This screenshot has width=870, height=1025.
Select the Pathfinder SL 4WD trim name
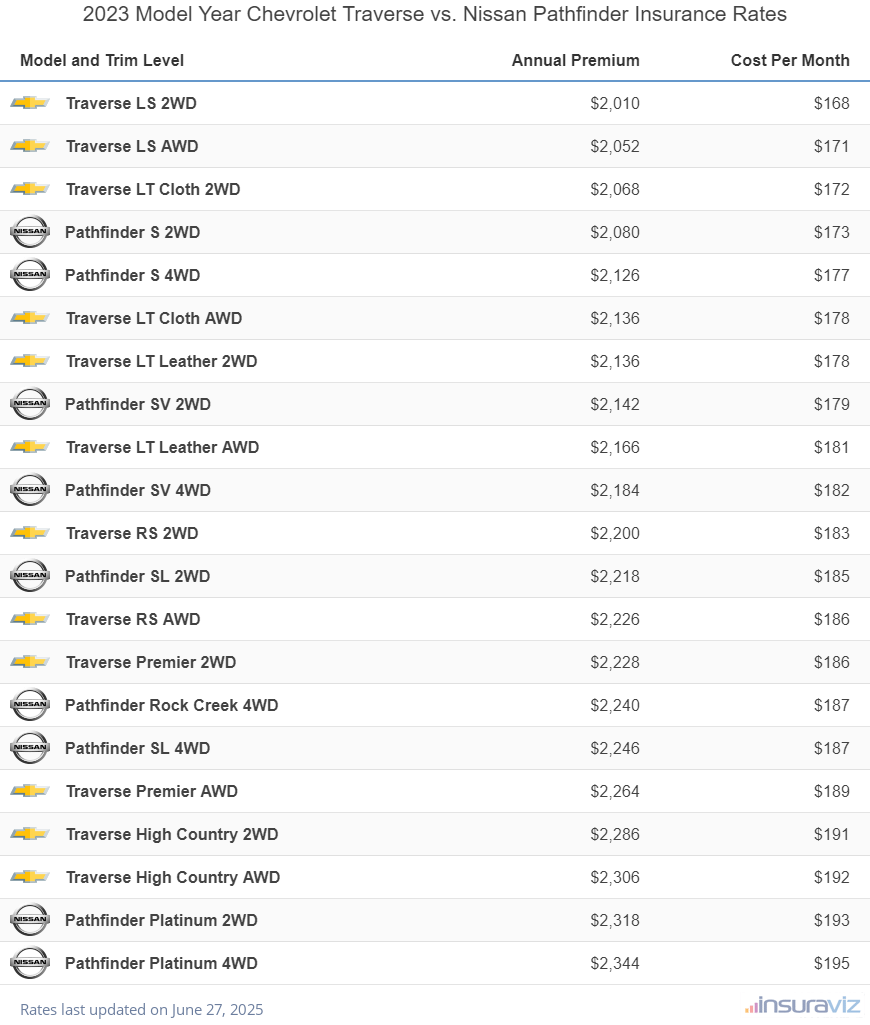click(138, 748)
